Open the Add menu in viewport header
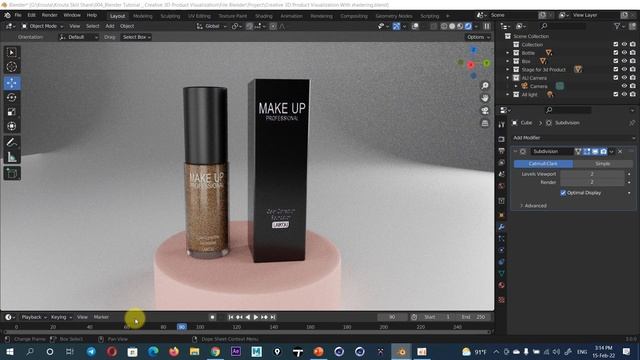Image resolution: width=640 pixels, height=360 pixels. 110,26
